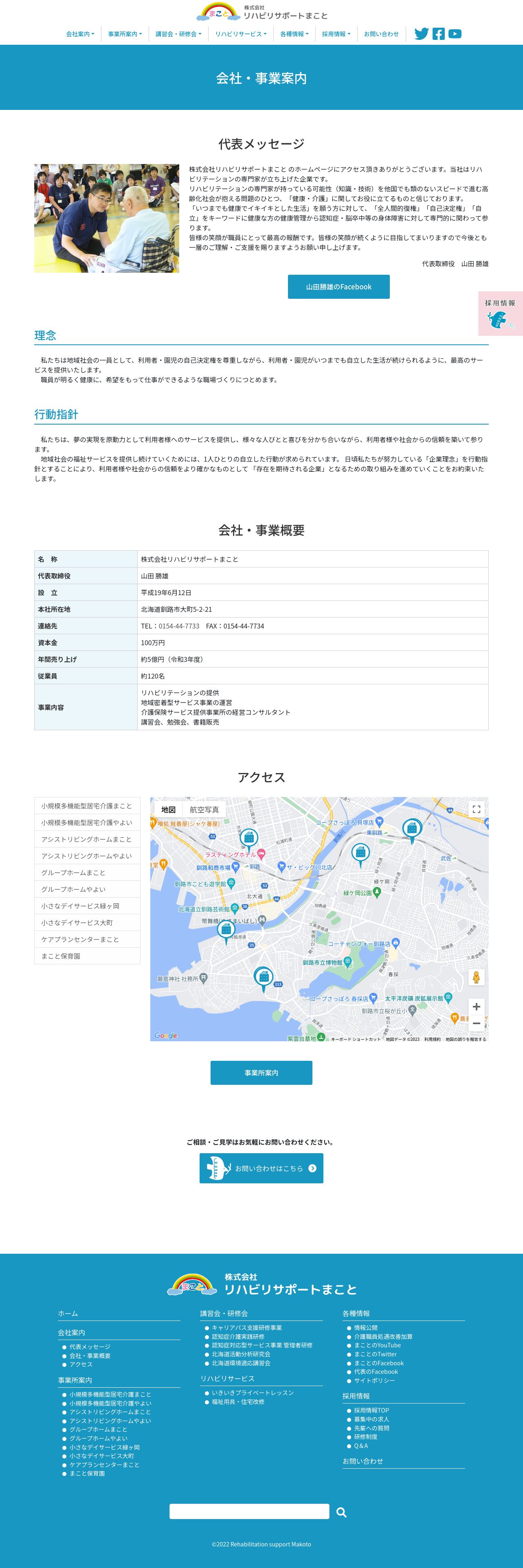This screenshot has width=523, height=1568.
Task: Open 会社・事業概要 footer link
Action: pyautogui.click(x=90, y=1356)
